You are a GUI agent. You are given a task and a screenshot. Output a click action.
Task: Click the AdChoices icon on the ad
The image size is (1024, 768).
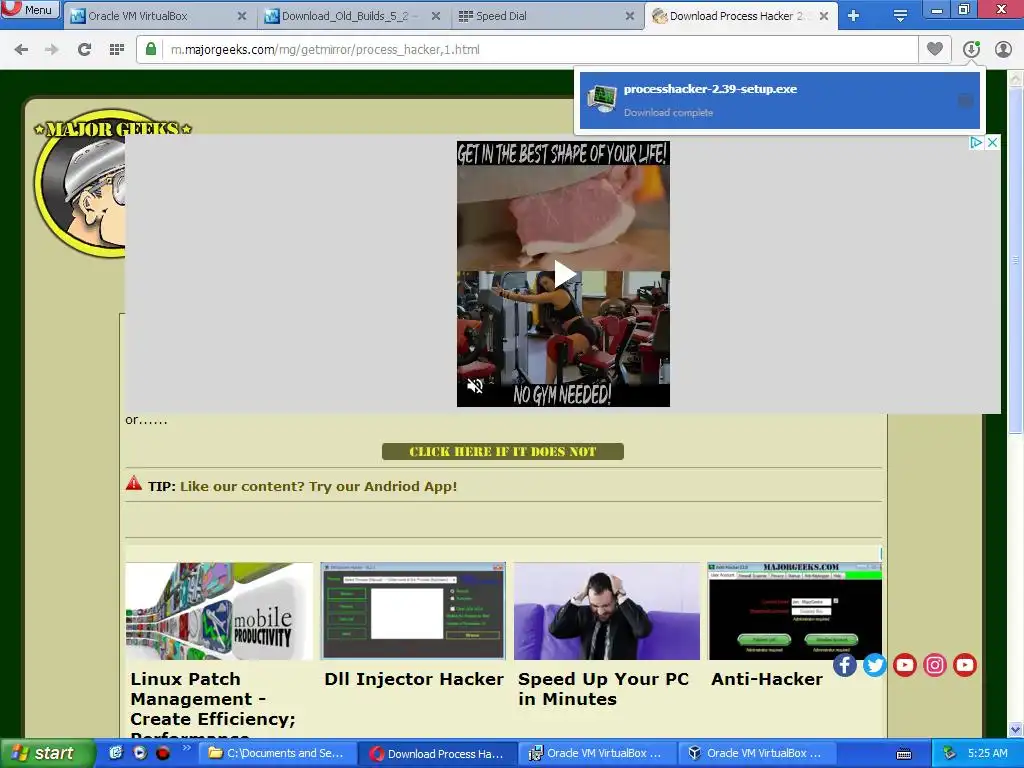[976, 142]
